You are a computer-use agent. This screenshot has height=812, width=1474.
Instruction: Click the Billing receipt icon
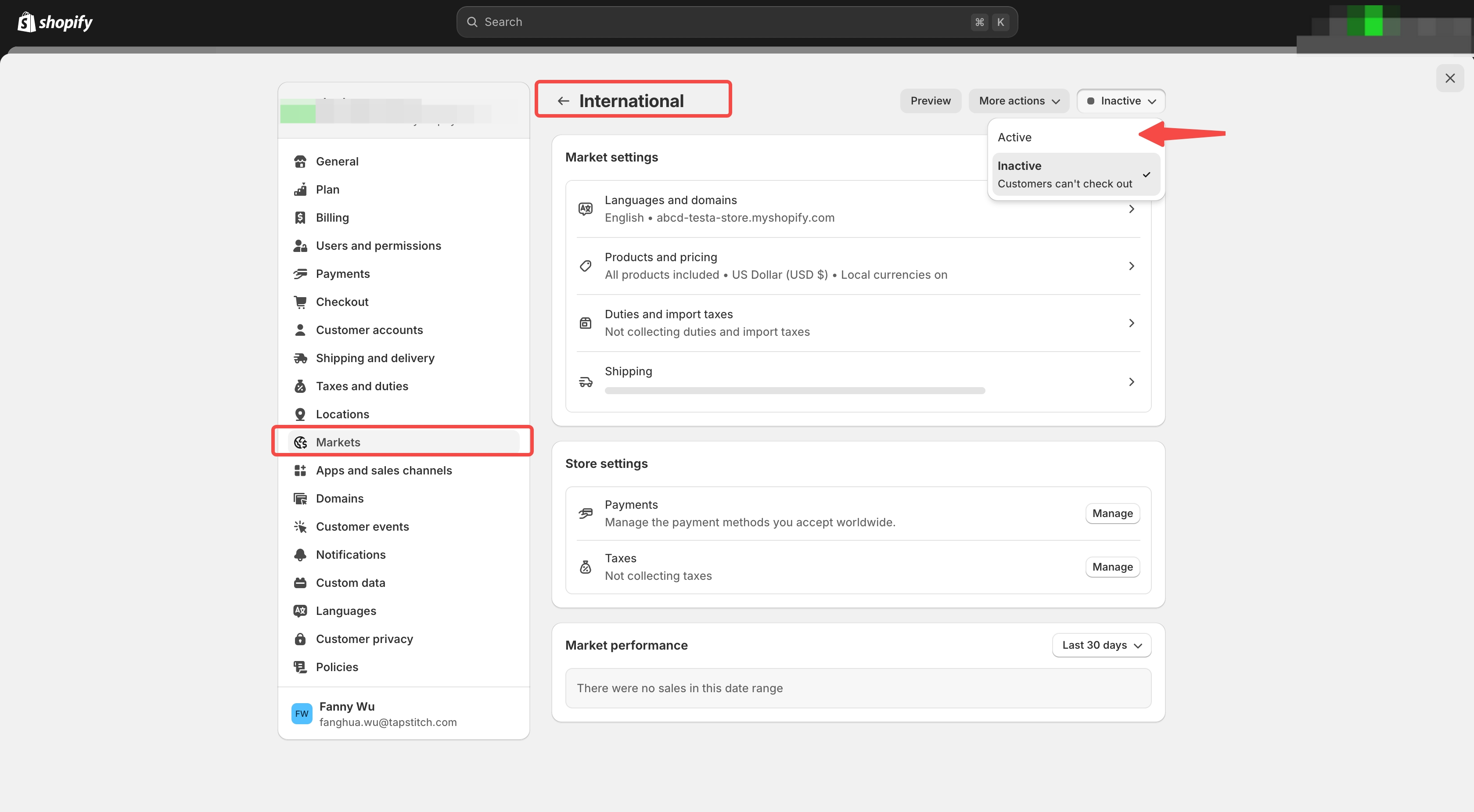(x=300, y=217)
